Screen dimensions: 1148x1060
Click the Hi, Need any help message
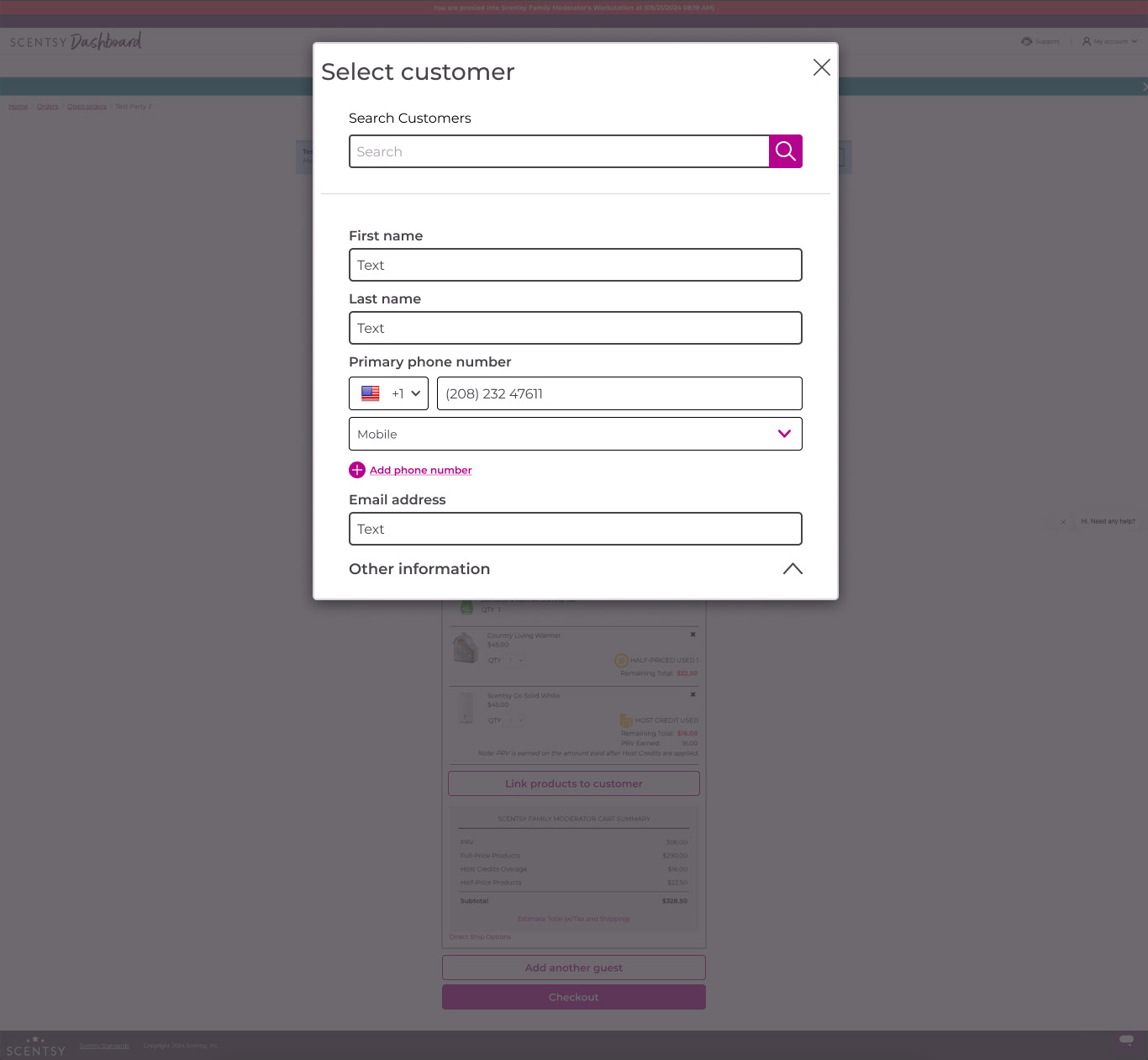click(x=1108, y=521)
